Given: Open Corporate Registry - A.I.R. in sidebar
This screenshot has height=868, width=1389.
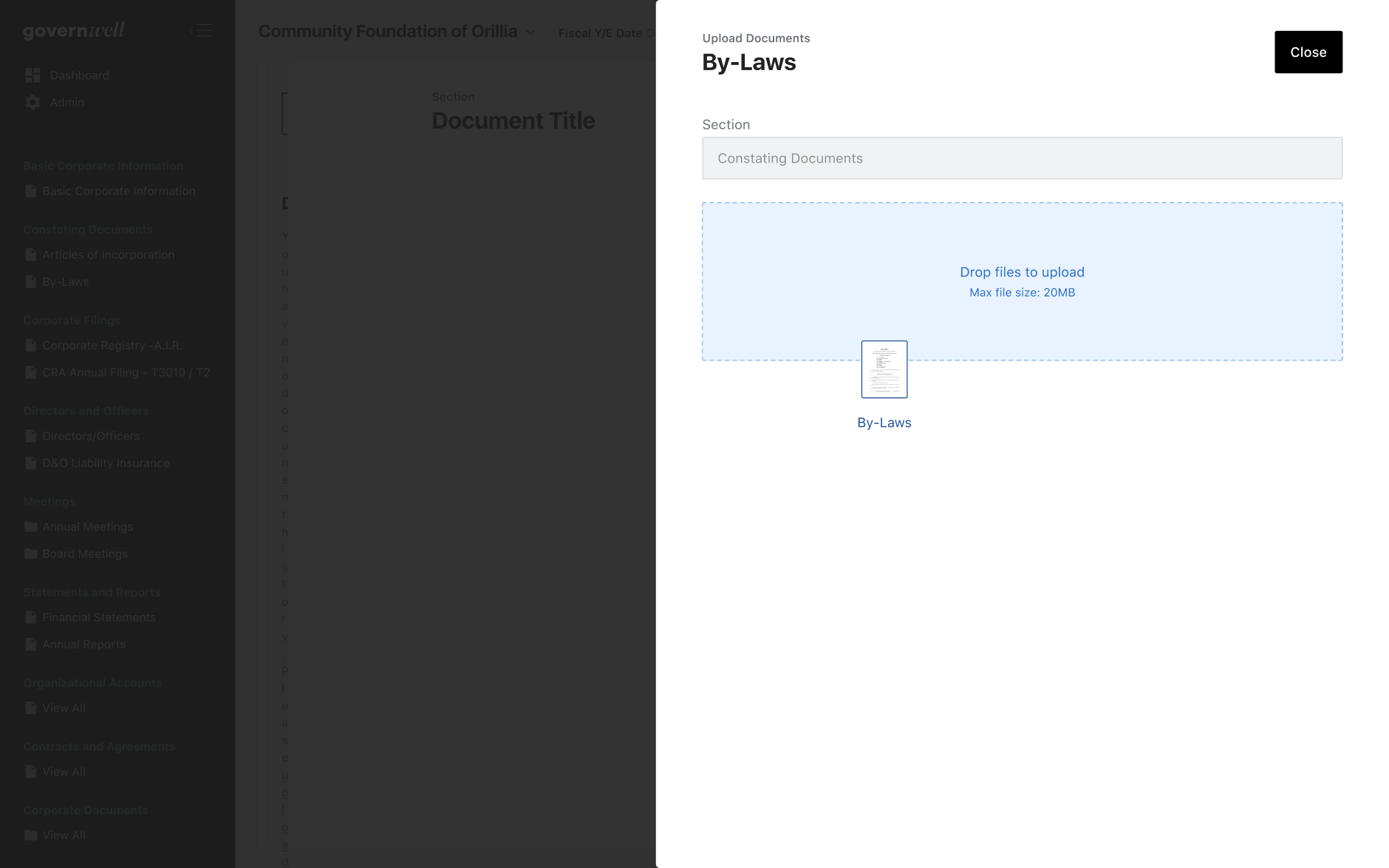Looking at the screenshot, I should tap(112, 346).
